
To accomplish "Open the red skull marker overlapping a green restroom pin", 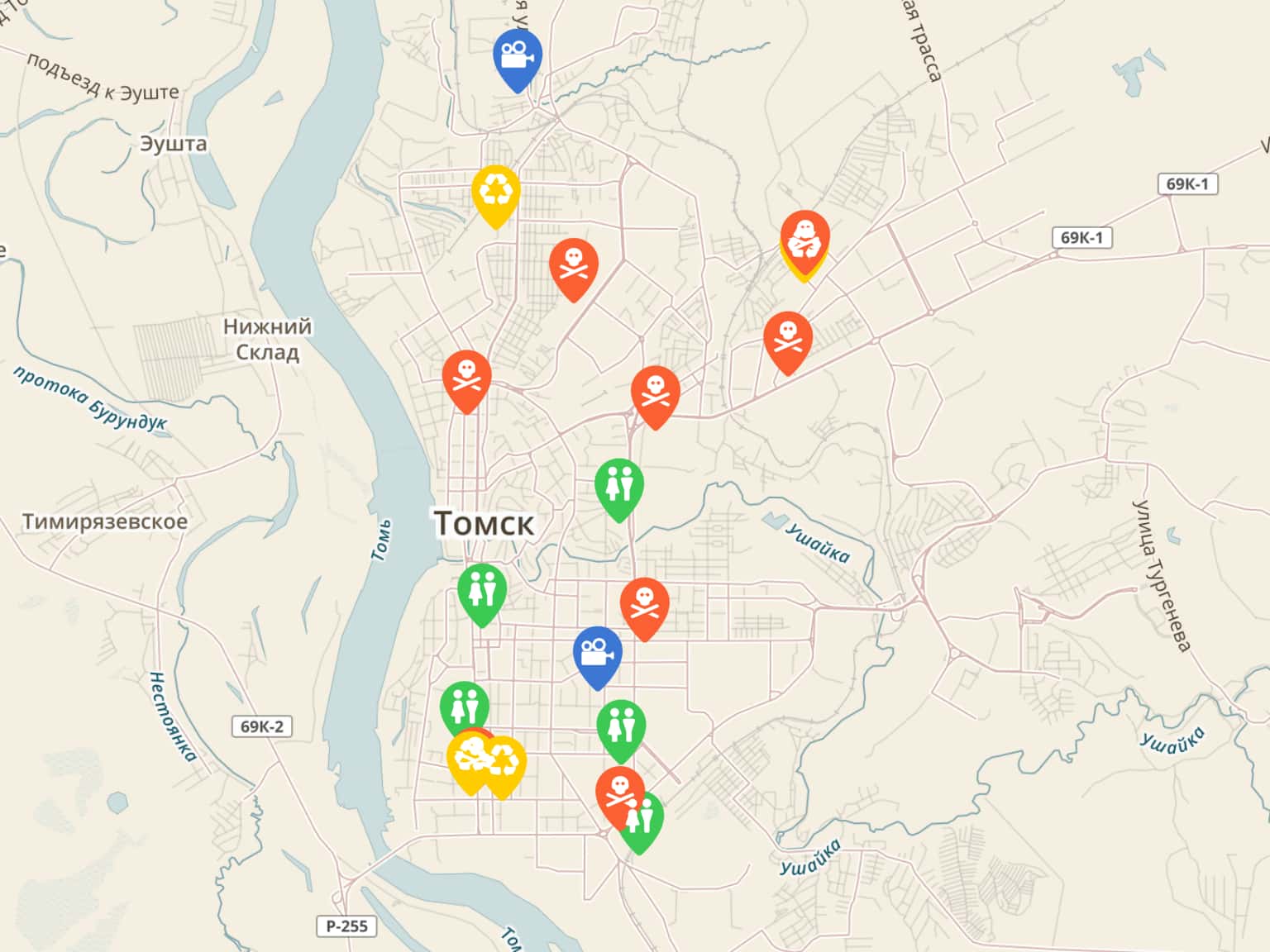I will 619,793.
